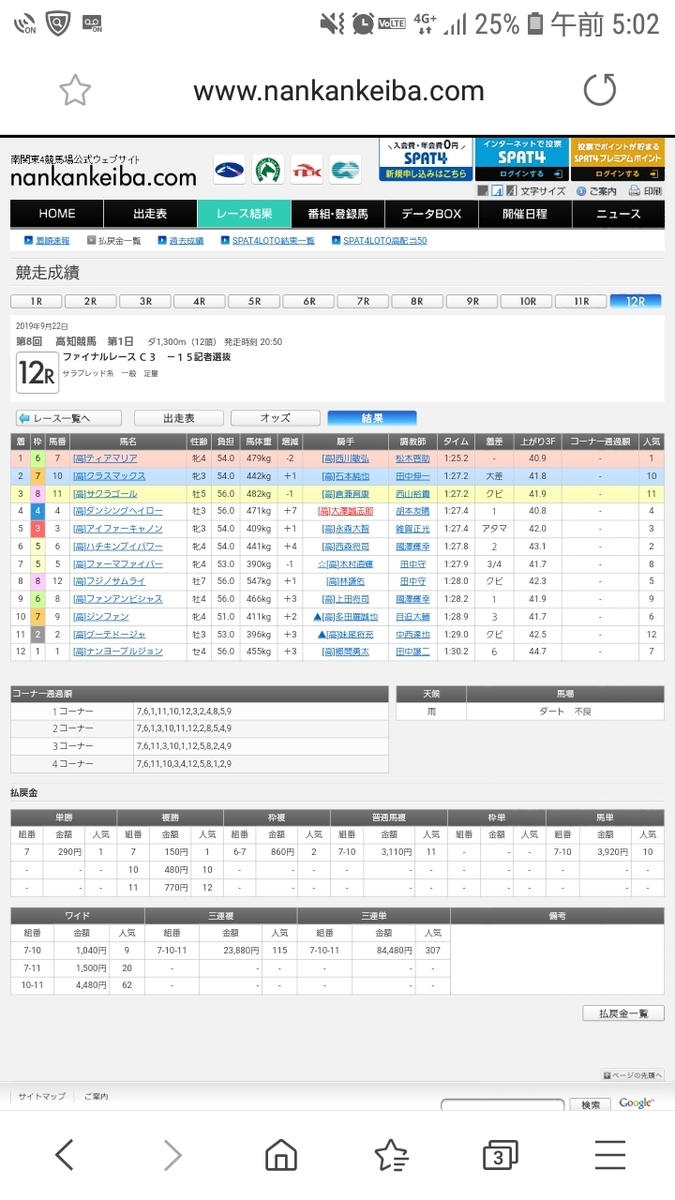Open horse ナンヨープルジョン link

tap(117, 652)
